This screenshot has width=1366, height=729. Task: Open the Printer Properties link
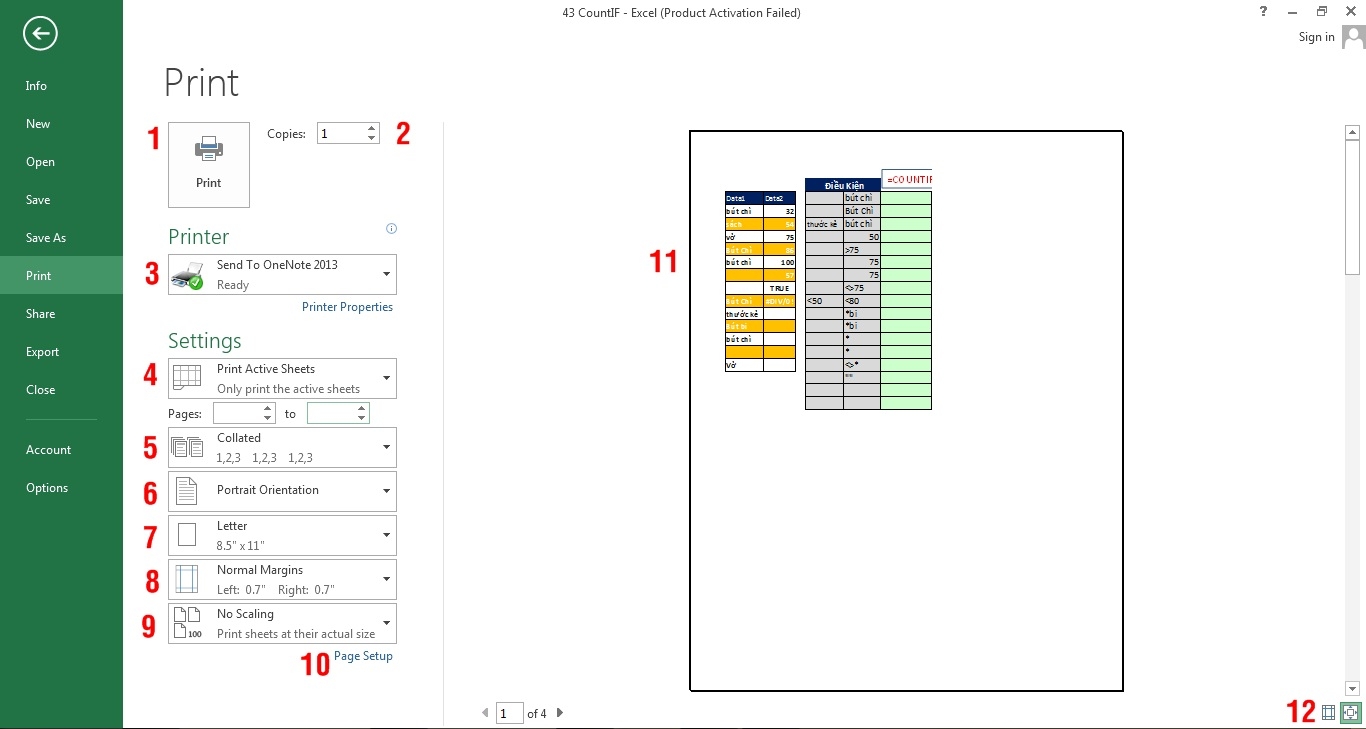347,307
